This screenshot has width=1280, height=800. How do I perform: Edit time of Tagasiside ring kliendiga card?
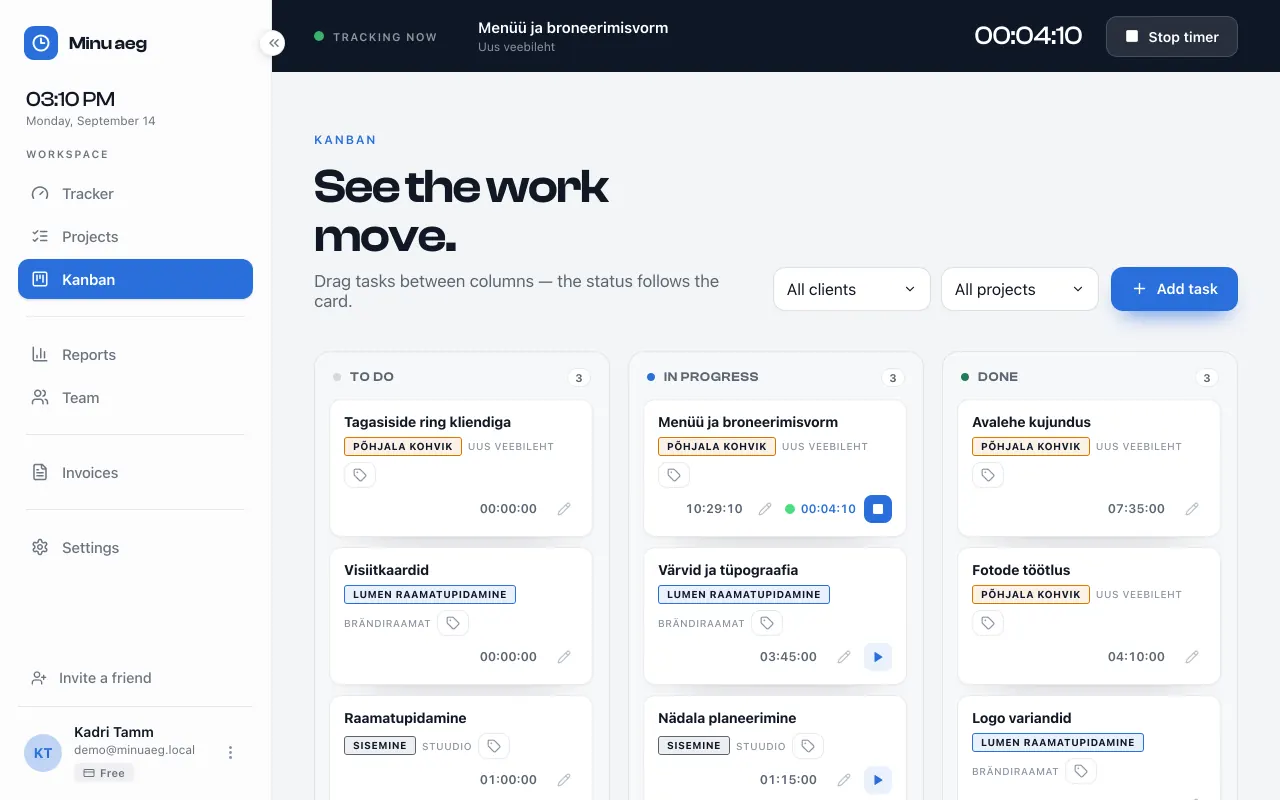(x=564, y=509)
